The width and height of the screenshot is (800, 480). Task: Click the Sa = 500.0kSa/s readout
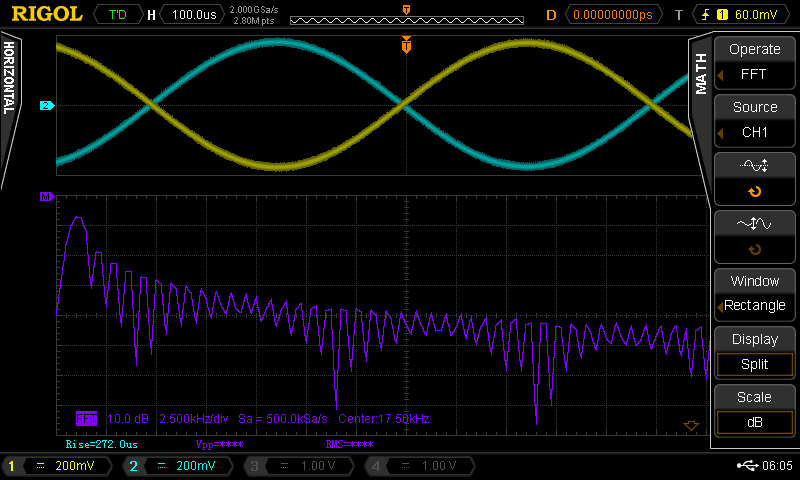[x=283, y=419]
